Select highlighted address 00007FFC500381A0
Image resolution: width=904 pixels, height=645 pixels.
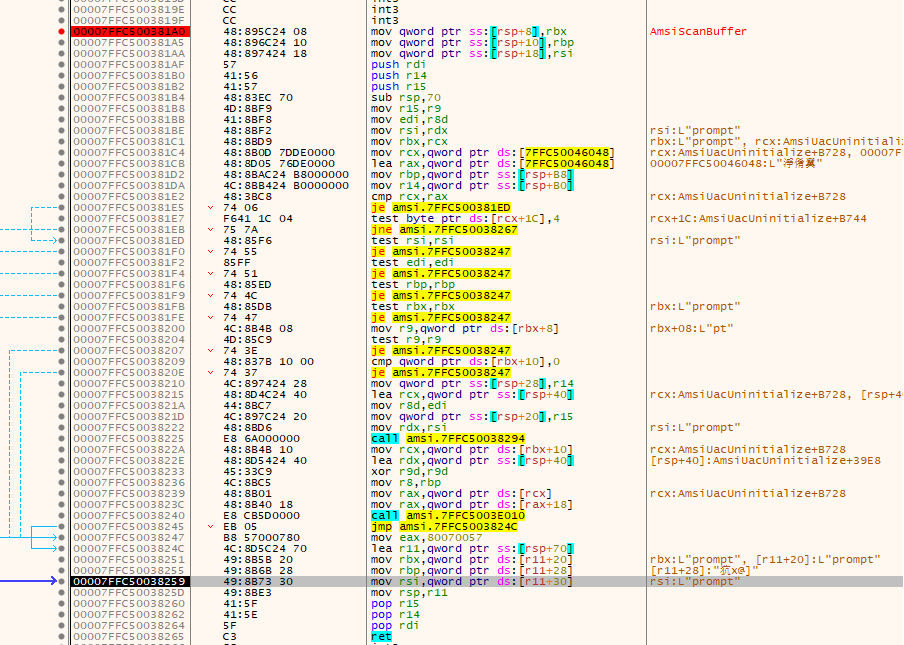coord(130,32)
